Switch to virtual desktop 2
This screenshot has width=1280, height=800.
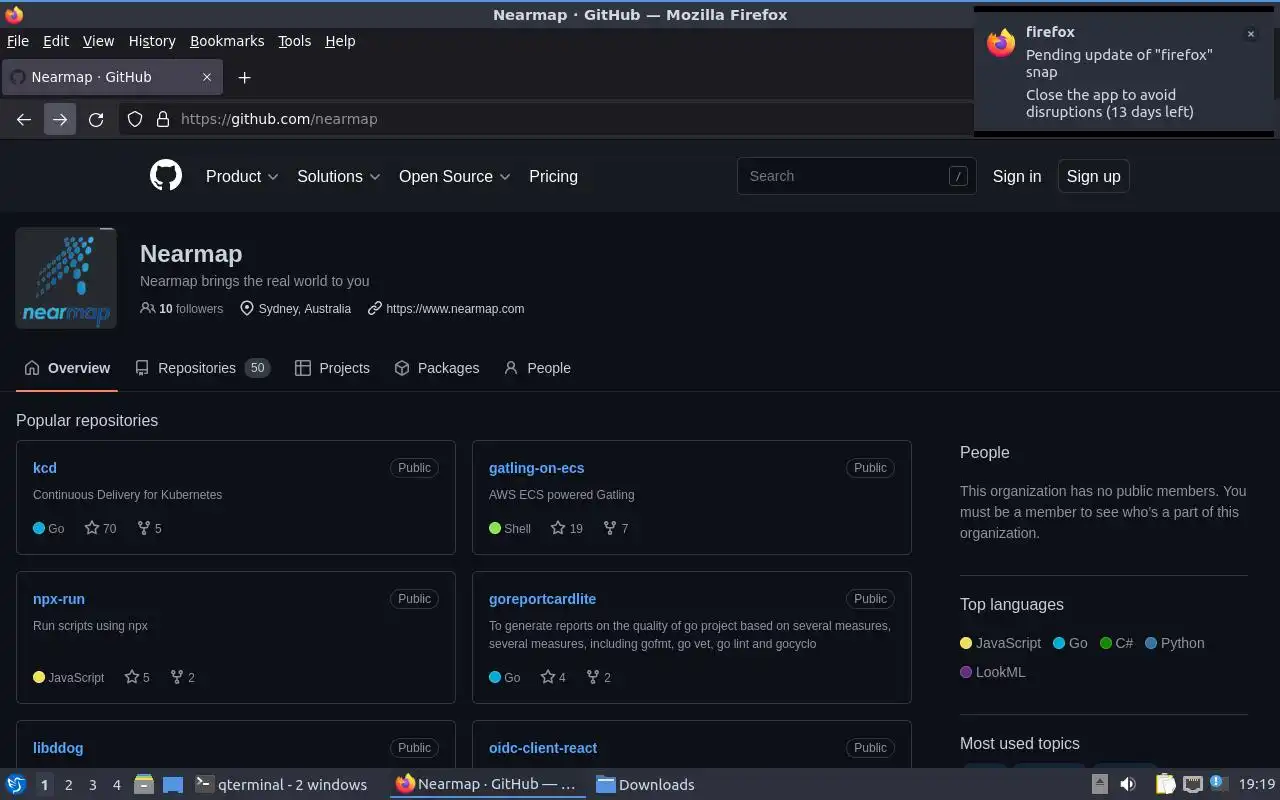click(x=68, y=785)
